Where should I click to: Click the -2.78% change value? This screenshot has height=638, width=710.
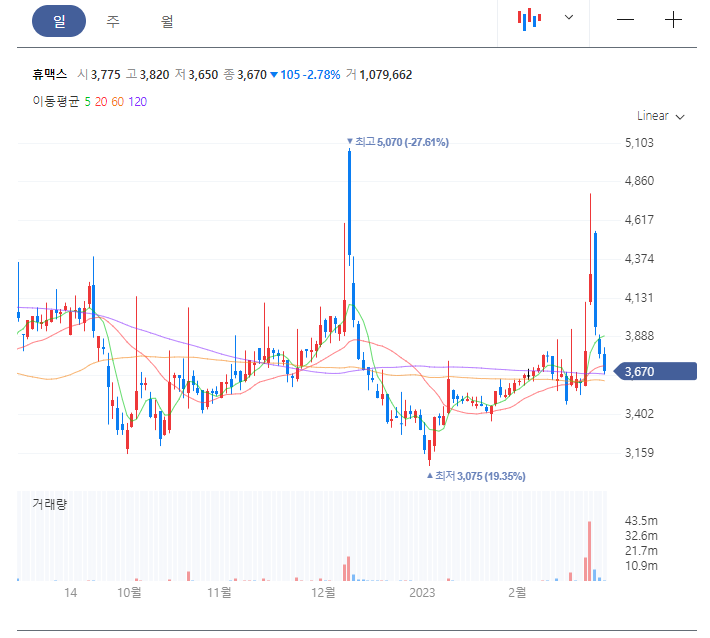click(x=321, y=75)
